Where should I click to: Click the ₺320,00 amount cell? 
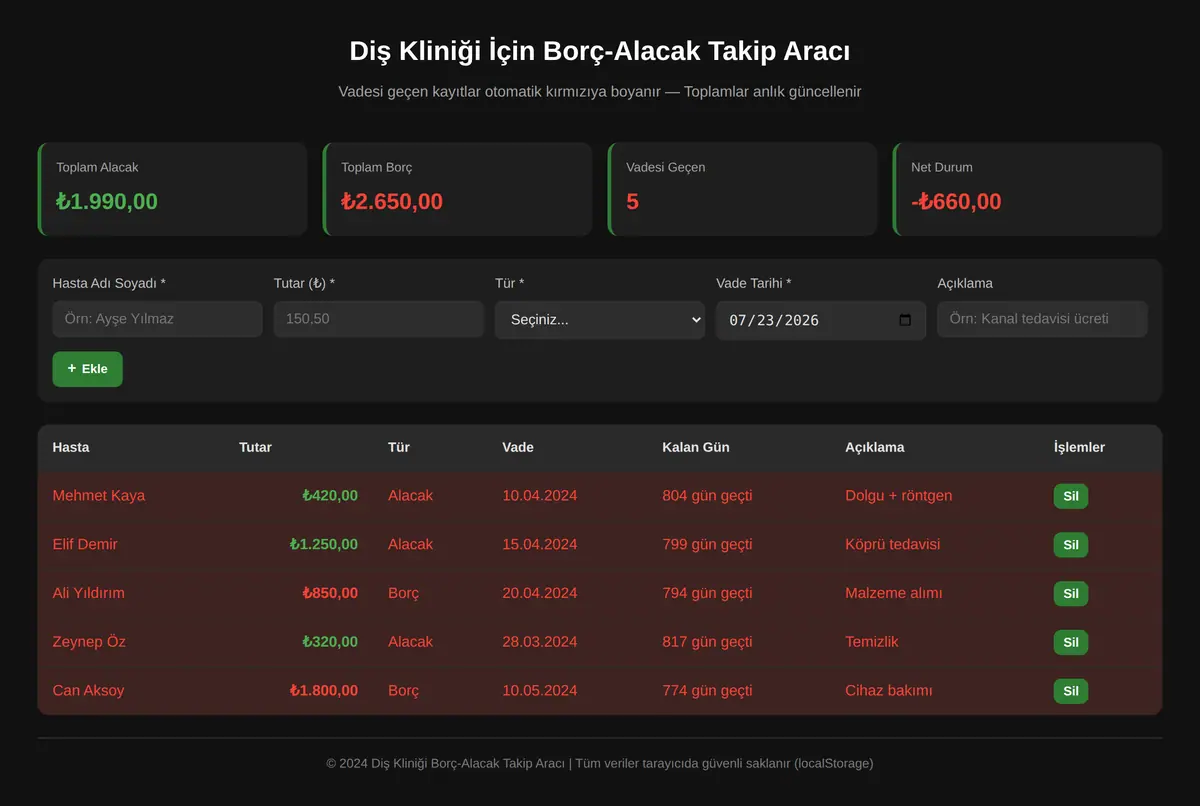330,641
